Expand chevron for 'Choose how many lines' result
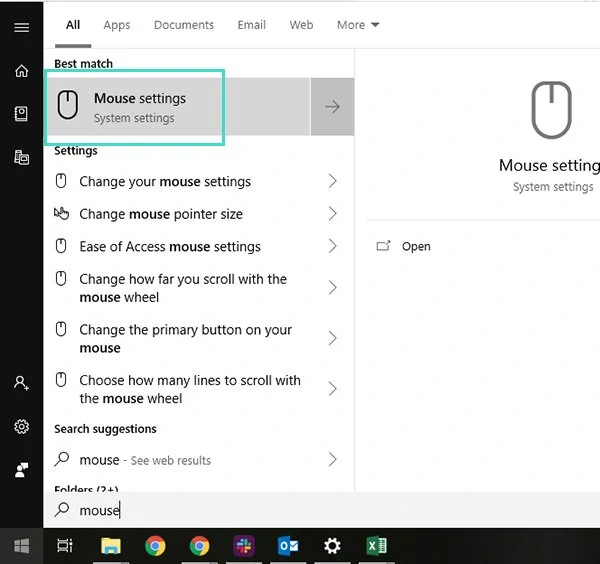The image size is (600, 564). [332, 389]
